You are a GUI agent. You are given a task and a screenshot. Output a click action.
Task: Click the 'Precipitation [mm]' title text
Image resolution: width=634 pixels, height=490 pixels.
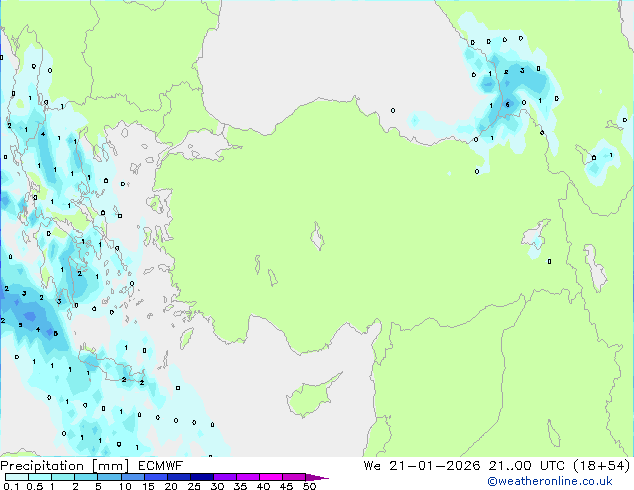pyautogui.click(x=64, y=466)
